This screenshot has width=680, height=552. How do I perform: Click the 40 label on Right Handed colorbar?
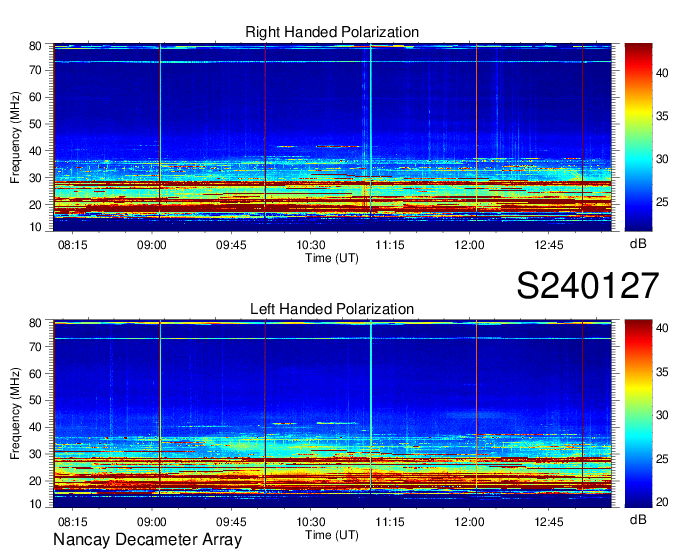[x=662, y=73]
